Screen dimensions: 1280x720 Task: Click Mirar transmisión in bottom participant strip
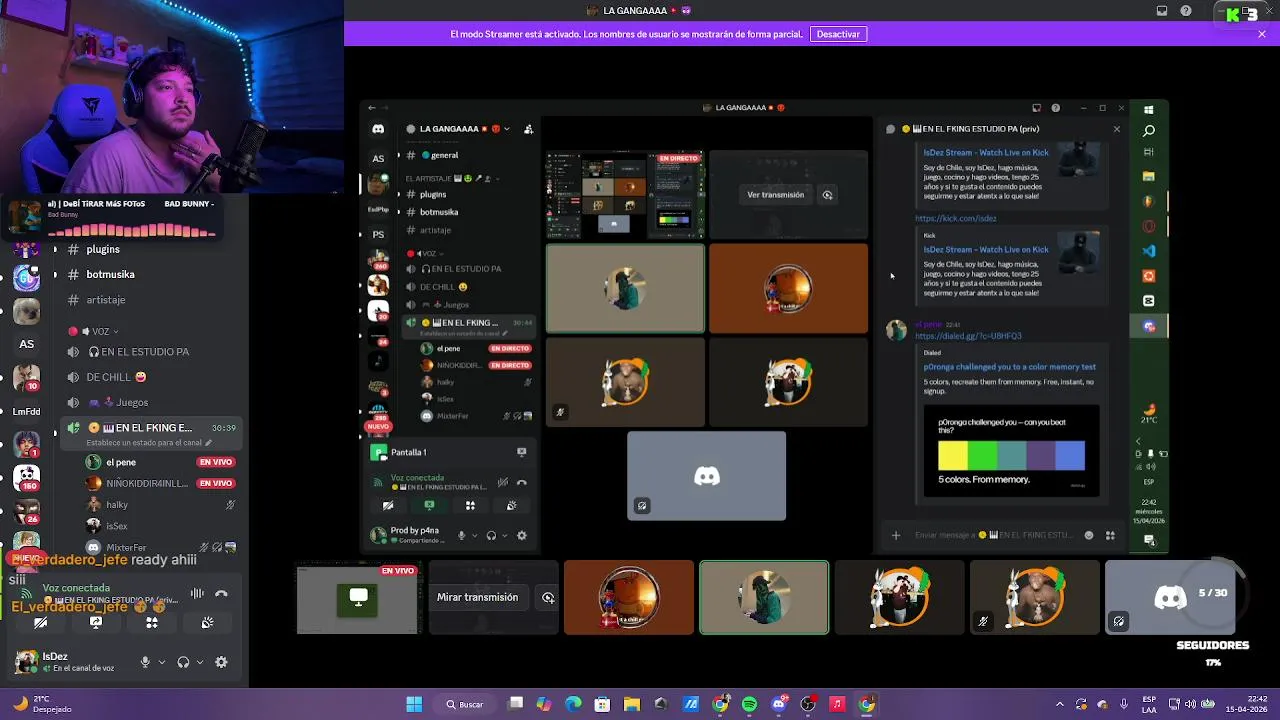[x=477, y=597]
